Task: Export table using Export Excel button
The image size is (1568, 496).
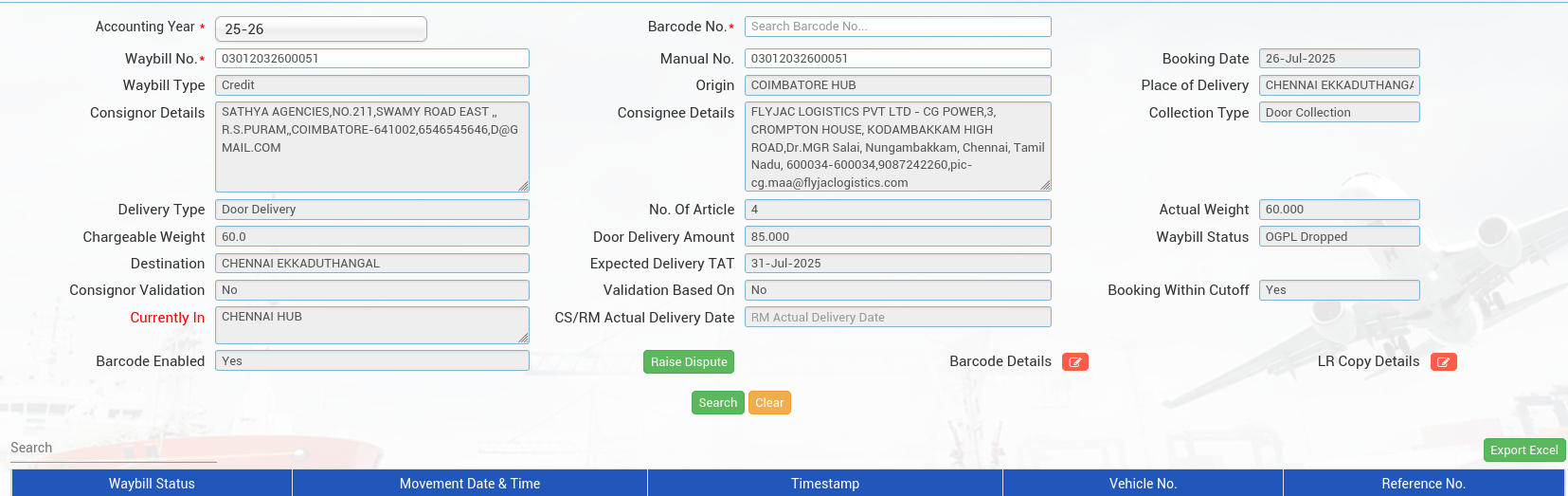Action: click(1523, 450)
